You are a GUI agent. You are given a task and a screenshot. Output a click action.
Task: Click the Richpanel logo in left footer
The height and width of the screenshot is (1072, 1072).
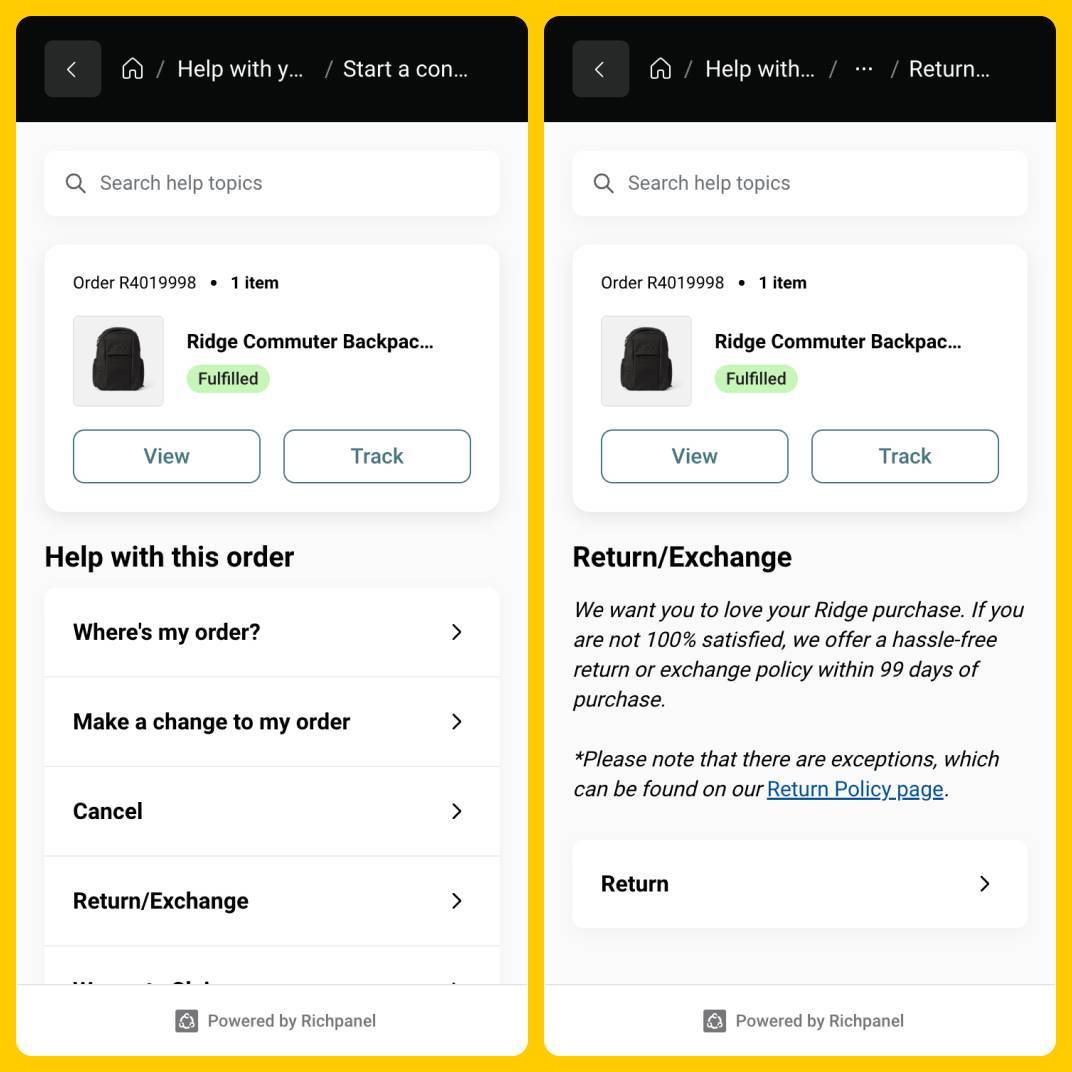click(187, 1021)
